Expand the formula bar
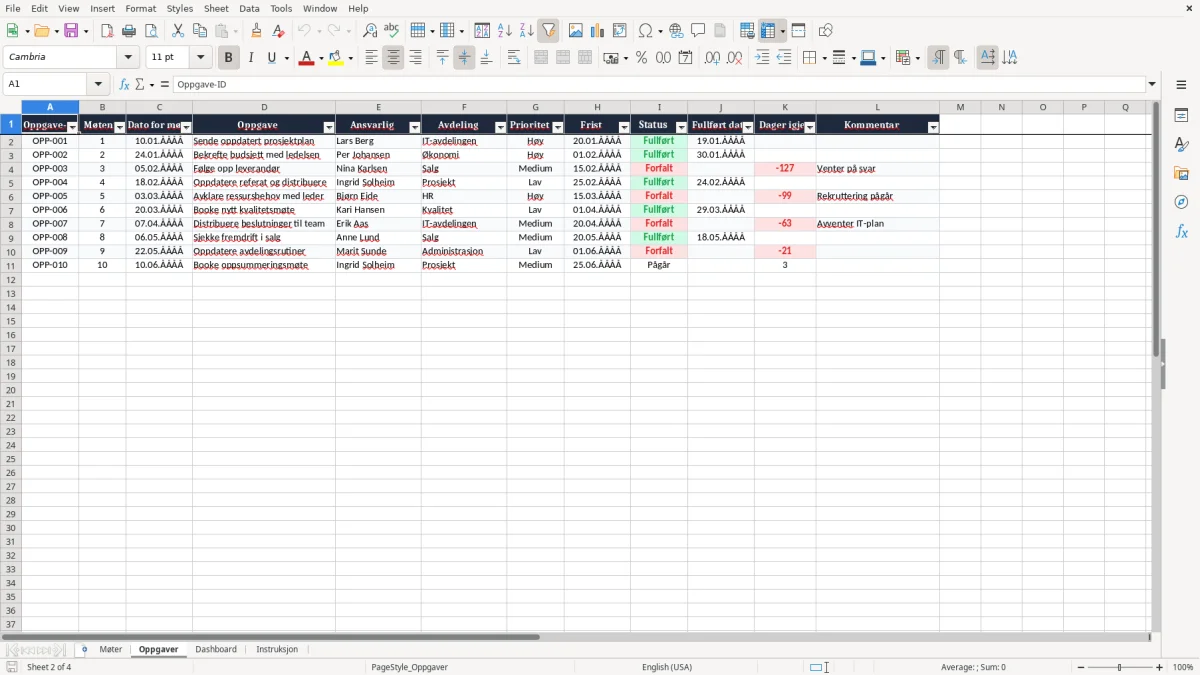Viewport: 1200px width, 675px height. click(x=1152, y=84)
